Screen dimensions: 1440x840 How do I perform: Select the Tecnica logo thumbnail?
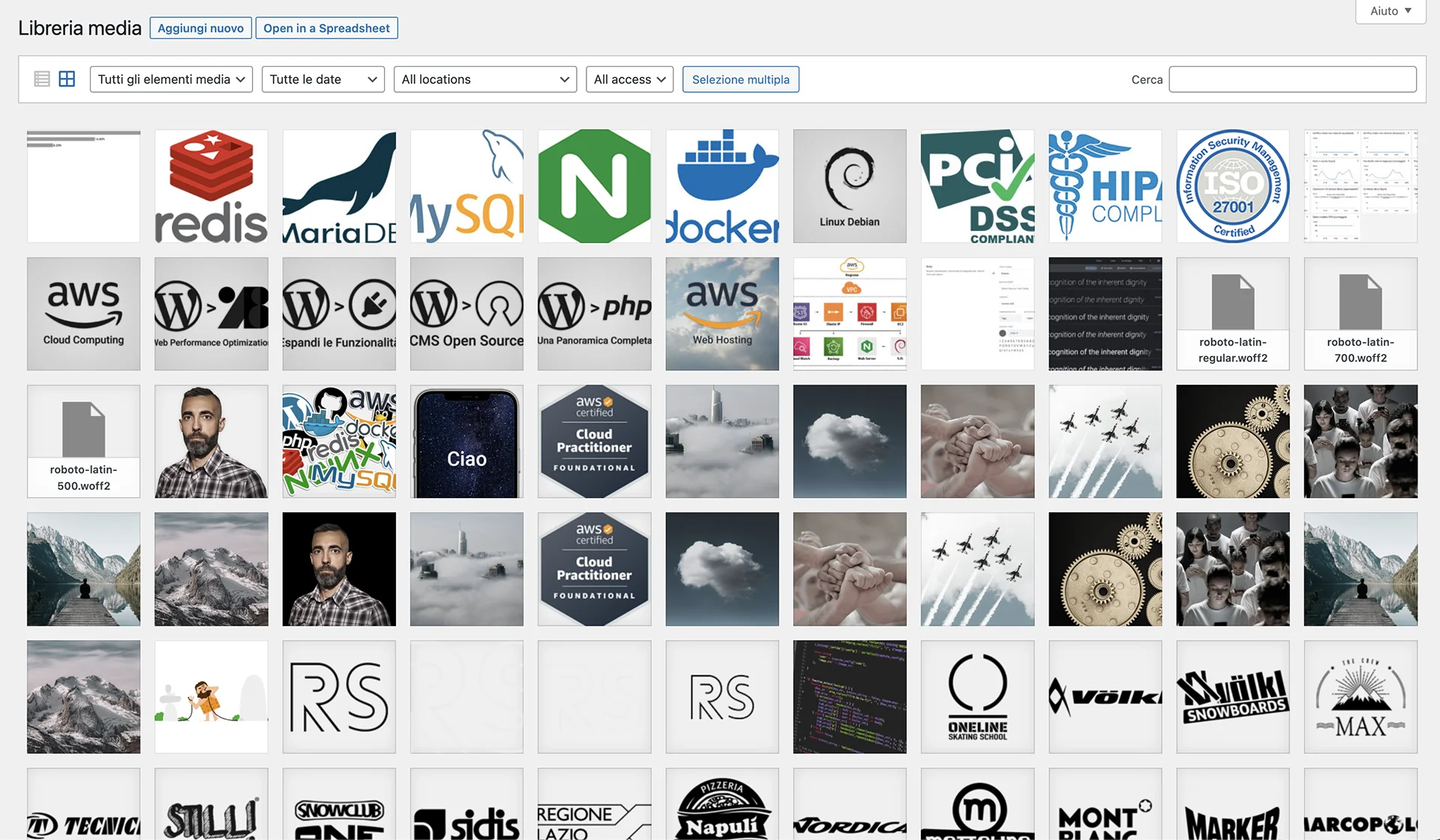[83, 804]
